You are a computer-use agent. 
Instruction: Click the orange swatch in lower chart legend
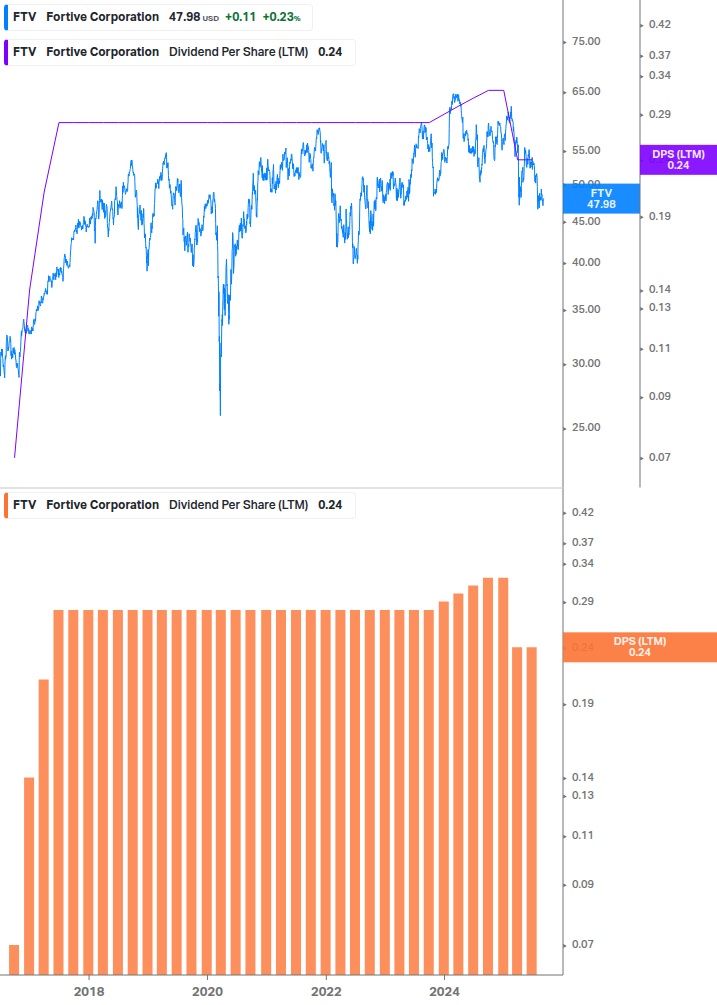click(6, 505)
